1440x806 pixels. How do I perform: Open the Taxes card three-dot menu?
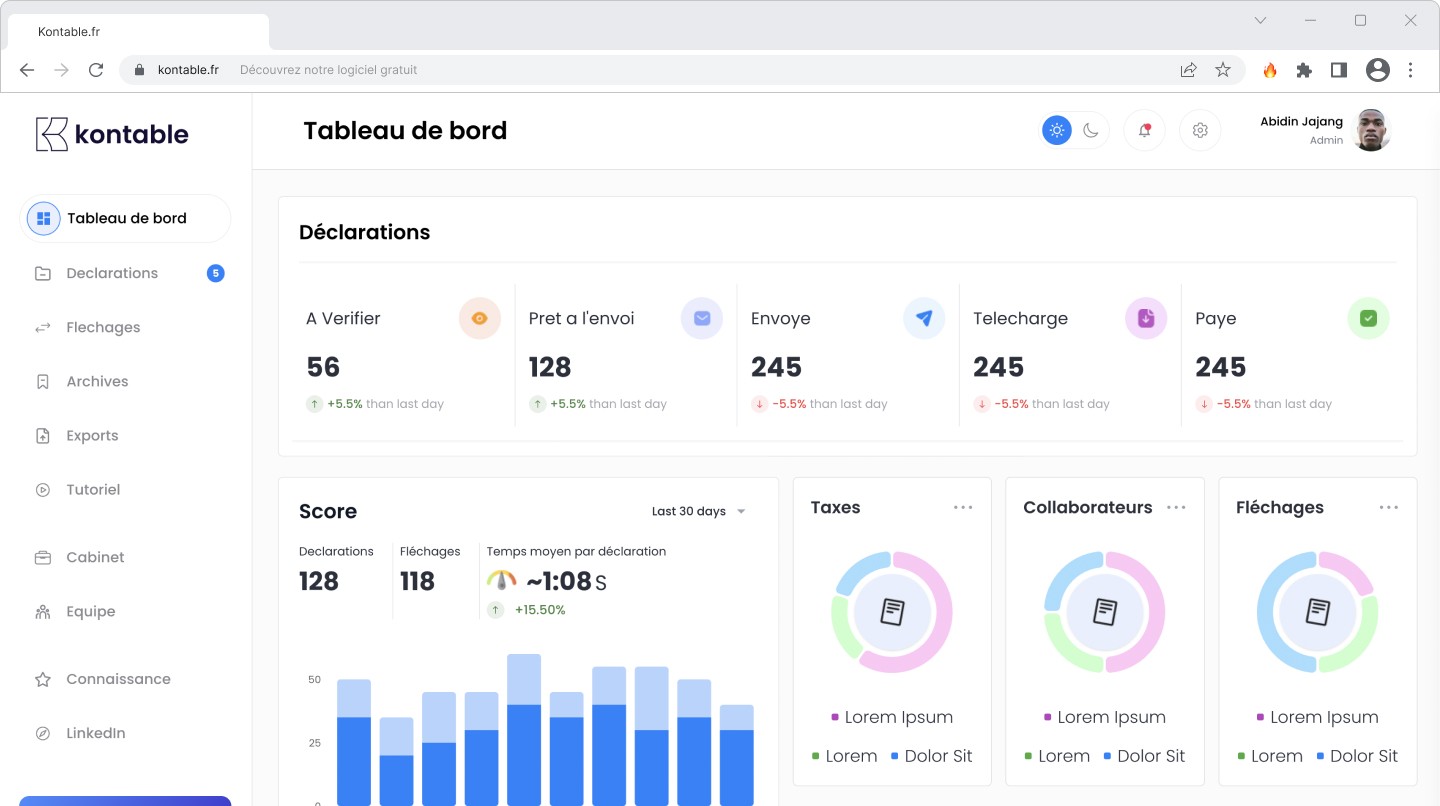click(963, 508)
